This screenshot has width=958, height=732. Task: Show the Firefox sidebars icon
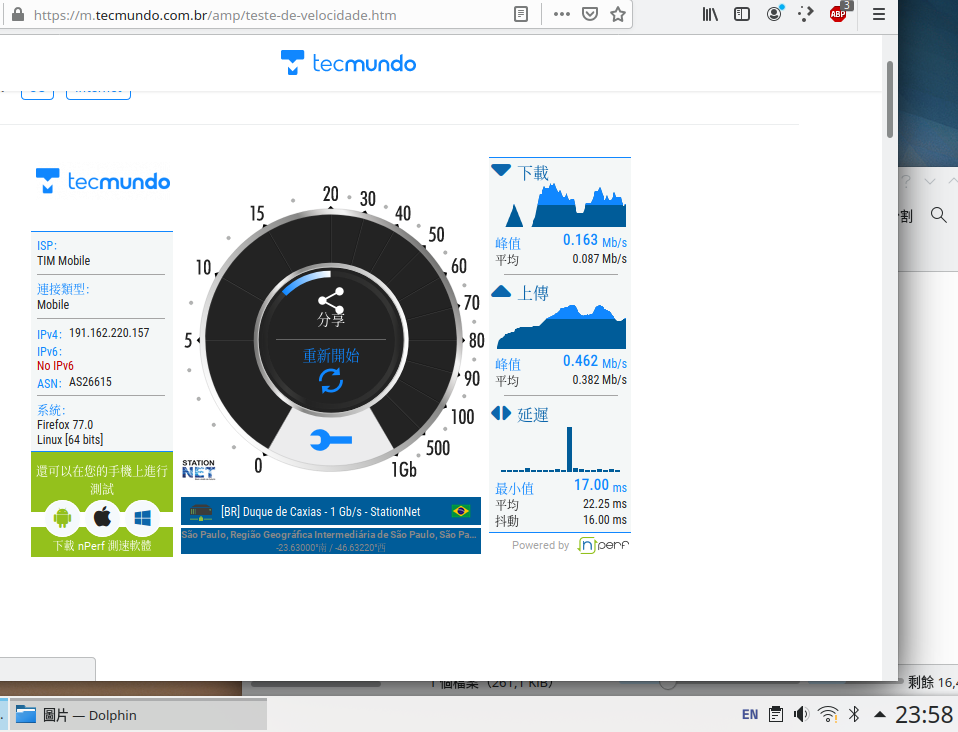742,14
